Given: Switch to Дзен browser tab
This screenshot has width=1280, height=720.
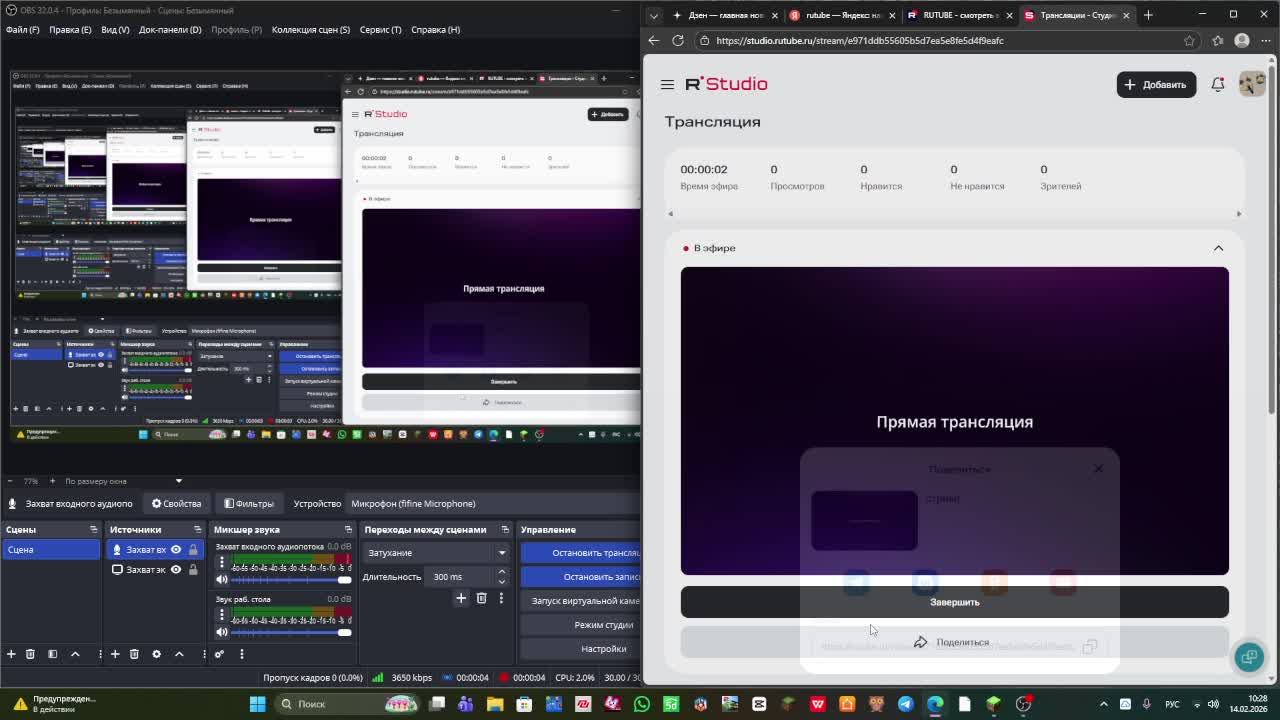Looking at the screenshot, I should pos(725,15).
